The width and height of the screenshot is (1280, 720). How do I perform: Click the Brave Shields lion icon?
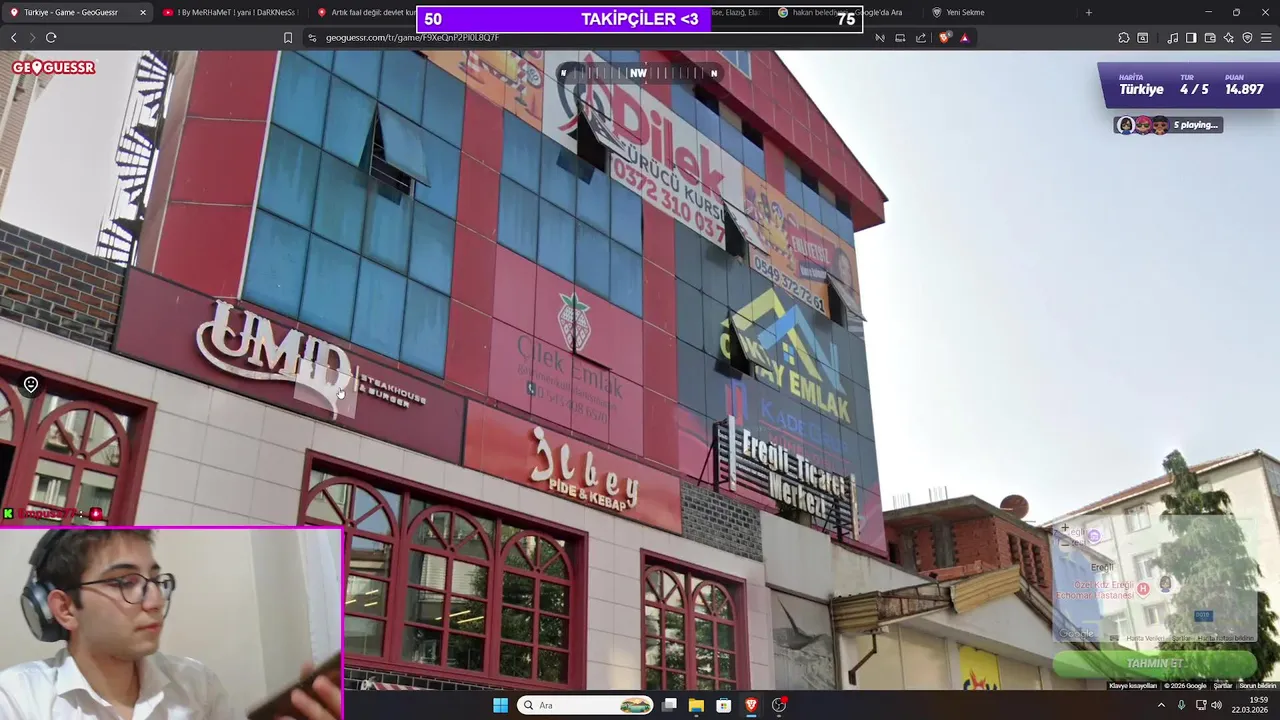click(945, 37)
